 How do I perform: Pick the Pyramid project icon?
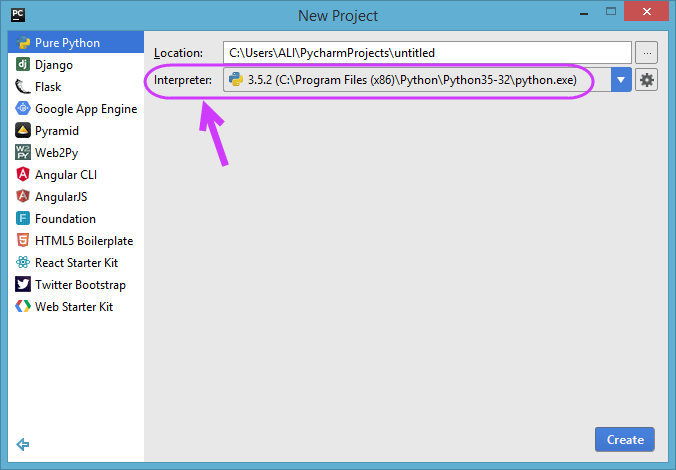[x=22, y=131]
